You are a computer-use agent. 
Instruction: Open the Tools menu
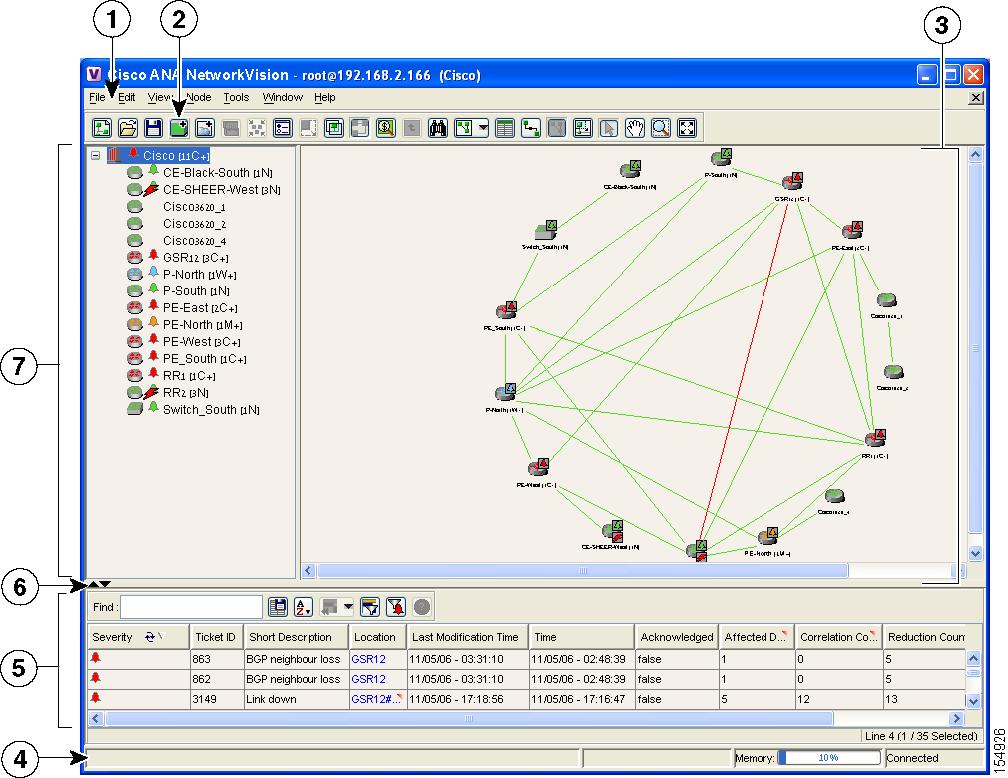coord(236,97)
